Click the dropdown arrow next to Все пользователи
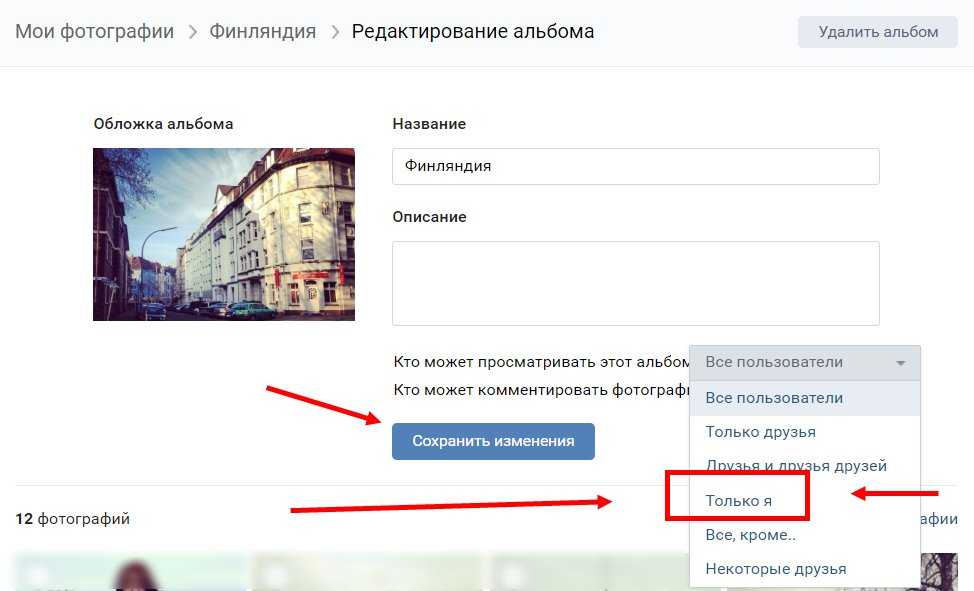This screenshot has width=974, height=591. (901, 363)
